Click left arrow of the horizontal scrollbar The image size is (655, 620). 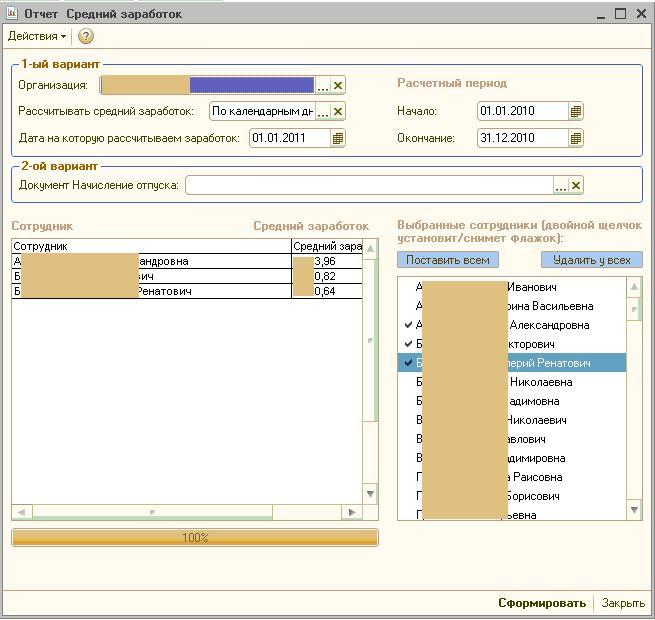point(22,512)
